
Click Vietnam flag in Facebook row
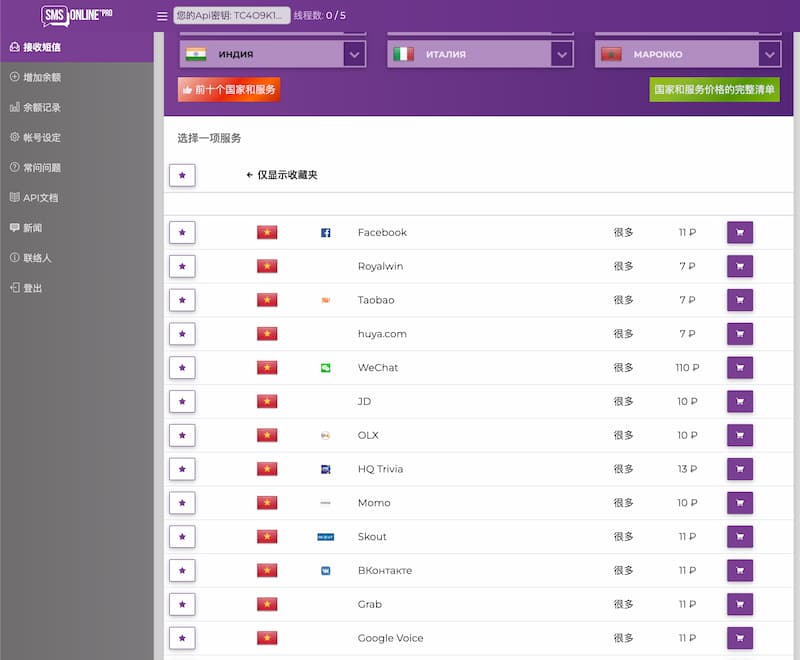[267, 233]
